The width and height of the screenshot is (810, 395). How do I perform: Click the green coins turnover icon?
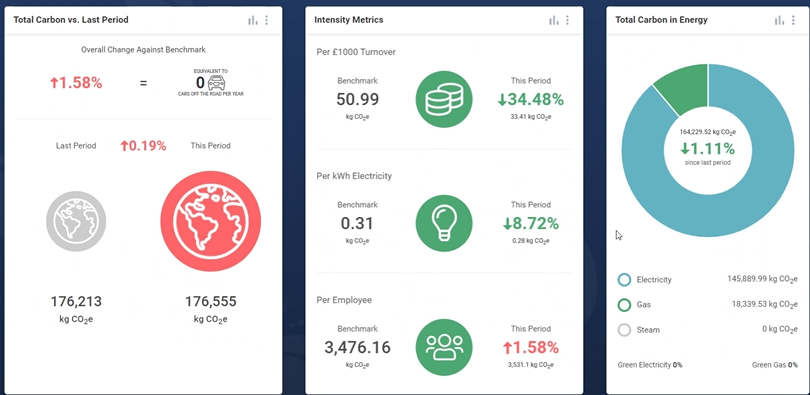coord(444,99)
